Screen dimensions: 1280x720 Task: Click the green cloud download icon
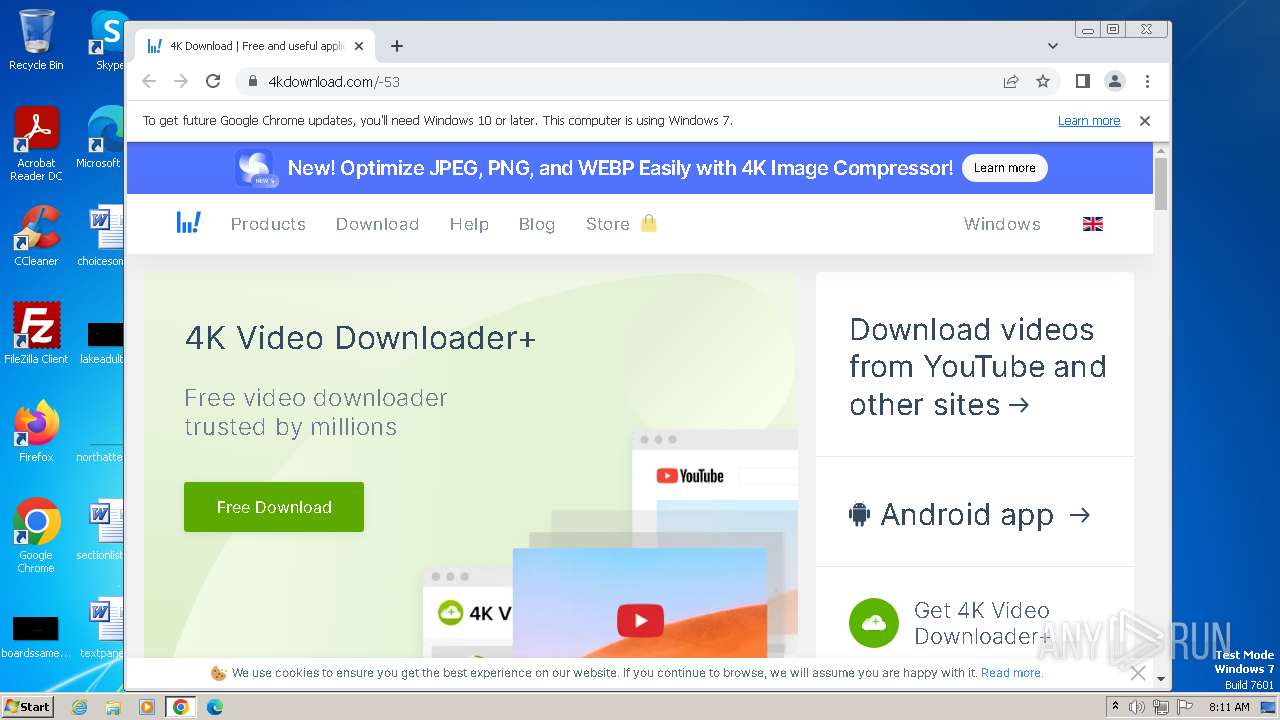874,623
